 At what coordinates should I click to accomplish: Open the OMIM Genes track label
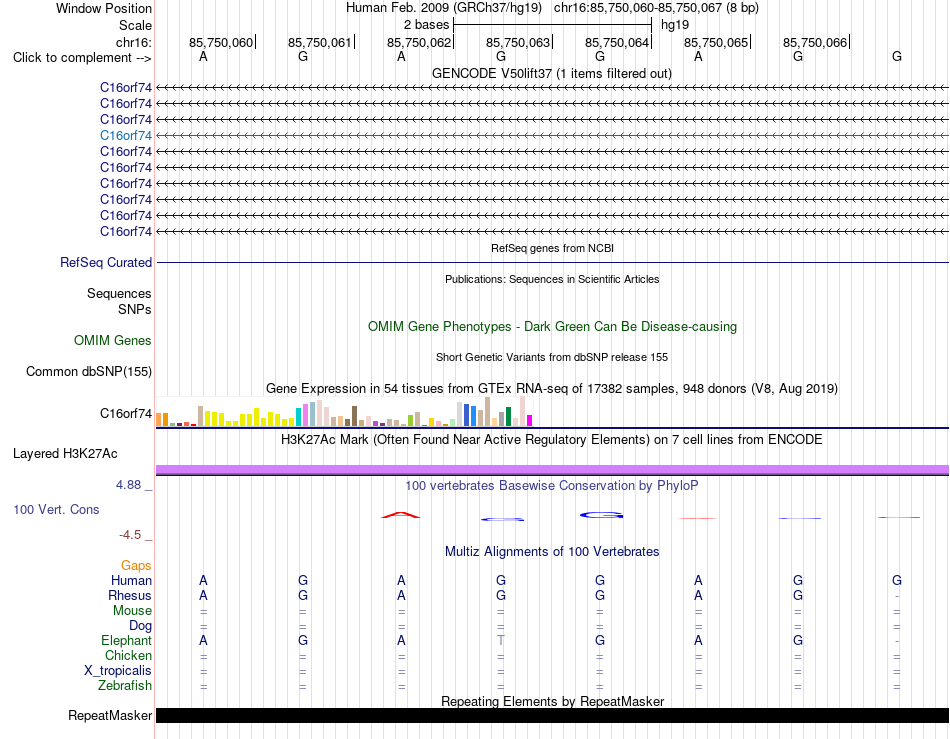(x=113, y=340)
